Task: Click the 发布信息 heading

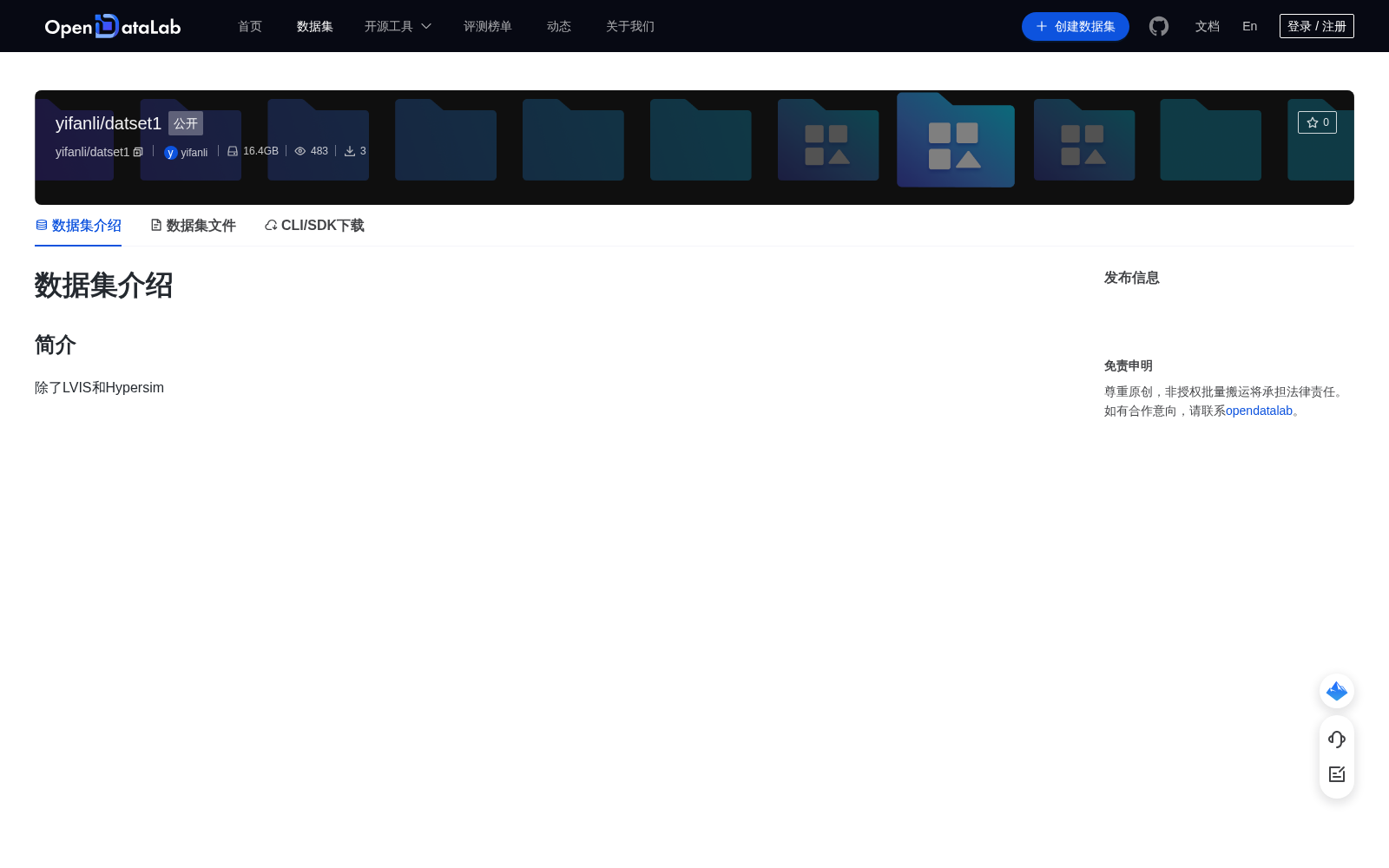Action: 1132,278
